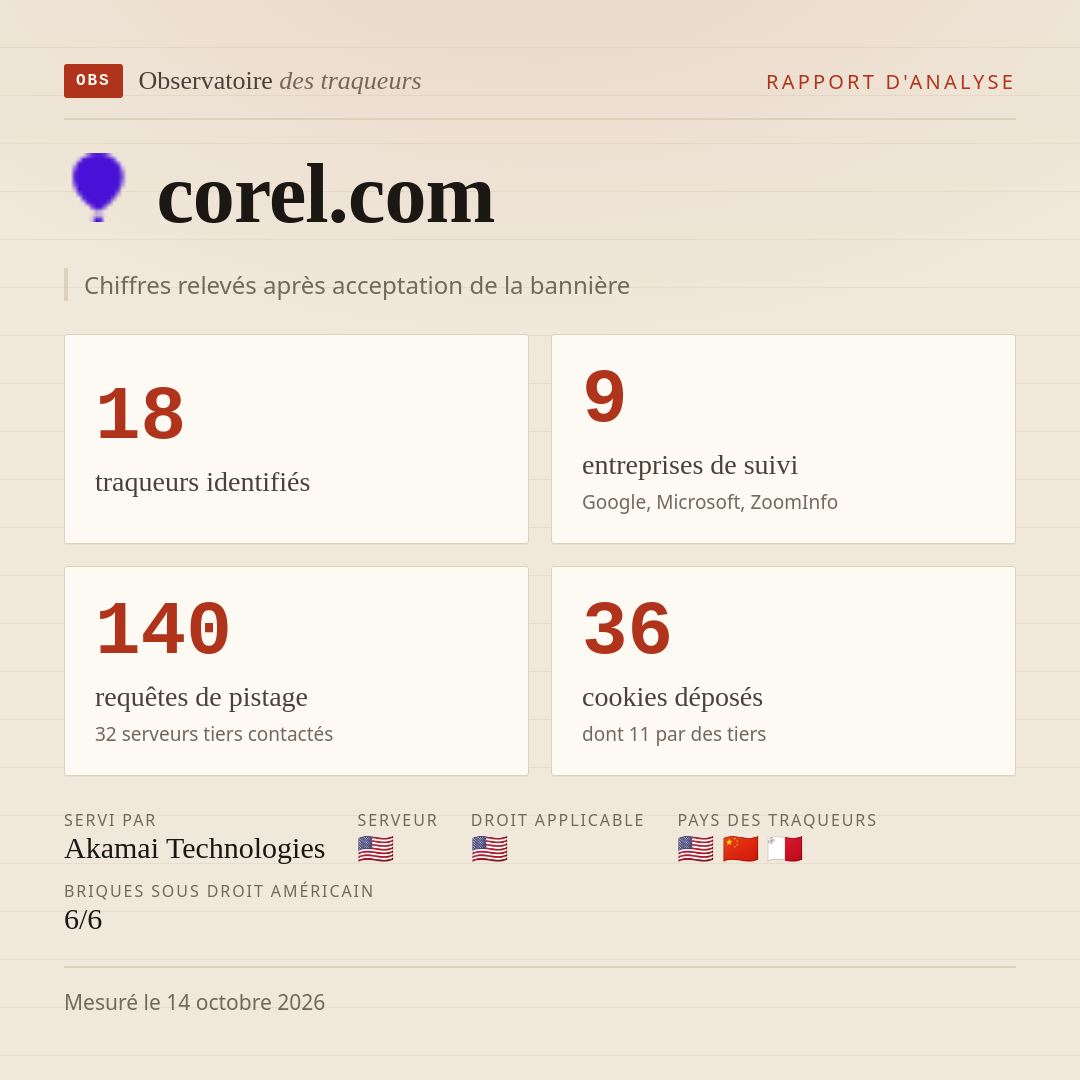Screen dimensions: 1080x1080
Task: Click the 'BRIQUES SOUS DROIT AMÉRICAIN' label
Action: pos(218,891)
